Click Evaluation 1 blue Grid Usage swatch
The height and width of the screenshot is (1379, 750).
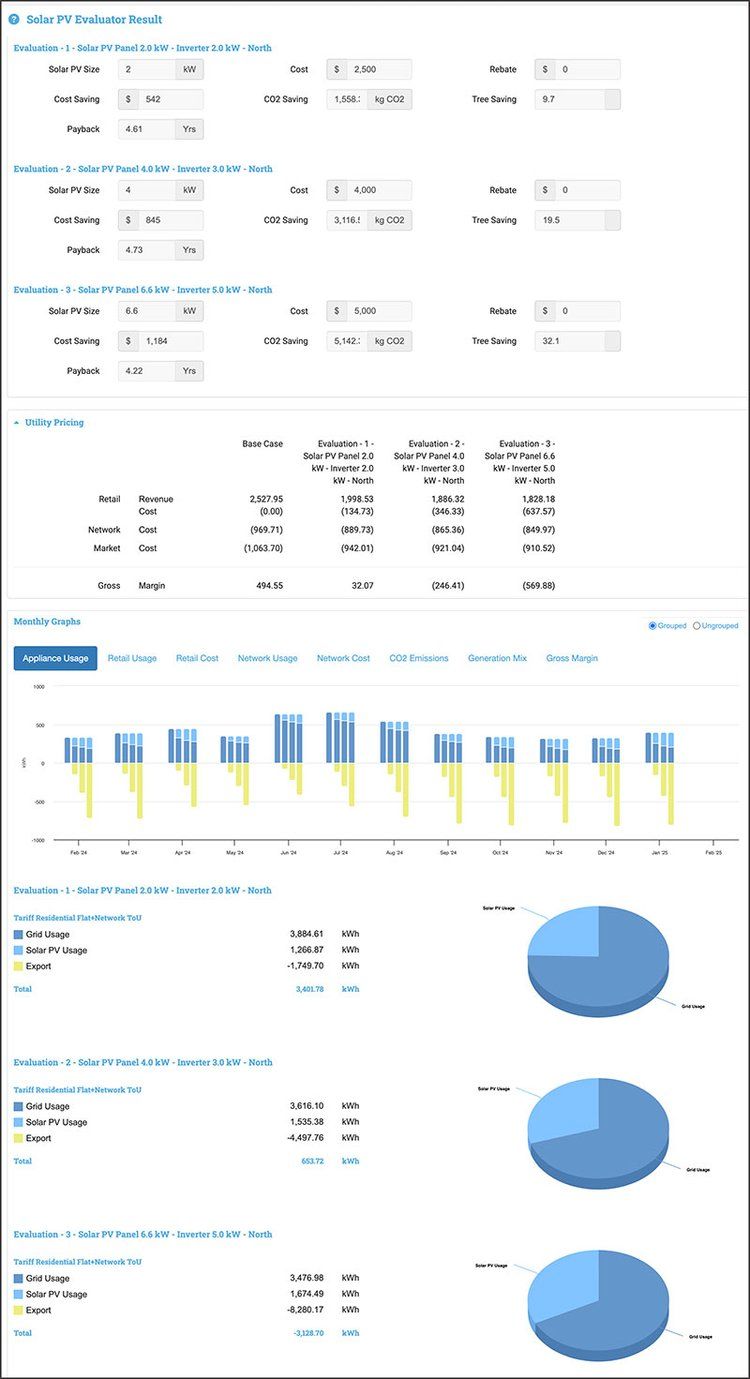pos(19,935)
